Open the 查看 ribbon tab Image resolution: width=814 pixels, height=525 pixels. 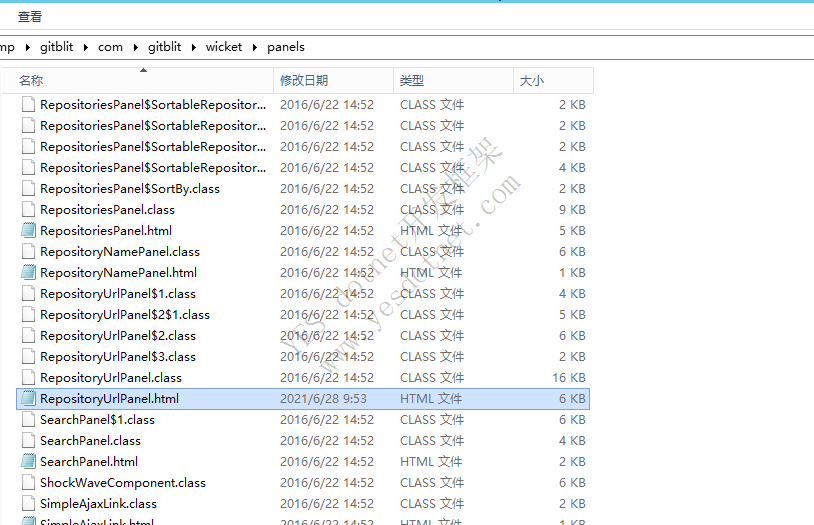(30, 17)
